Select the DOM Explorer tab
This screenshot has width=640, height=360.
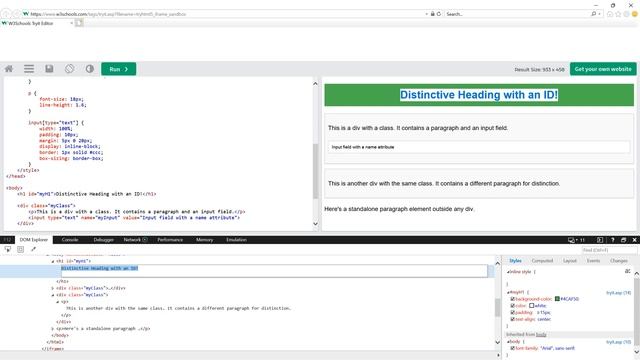coord(34,240)
